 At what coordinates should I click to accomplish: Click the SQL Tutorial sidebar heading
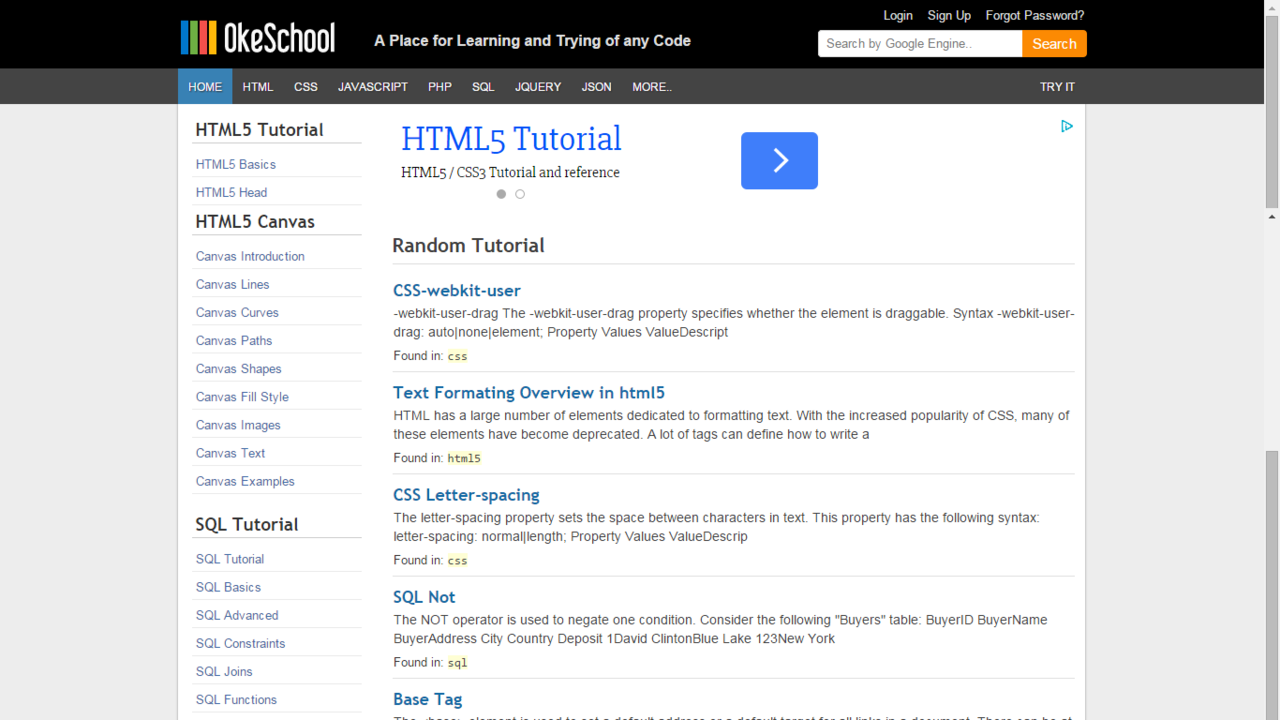pos(247,525)
